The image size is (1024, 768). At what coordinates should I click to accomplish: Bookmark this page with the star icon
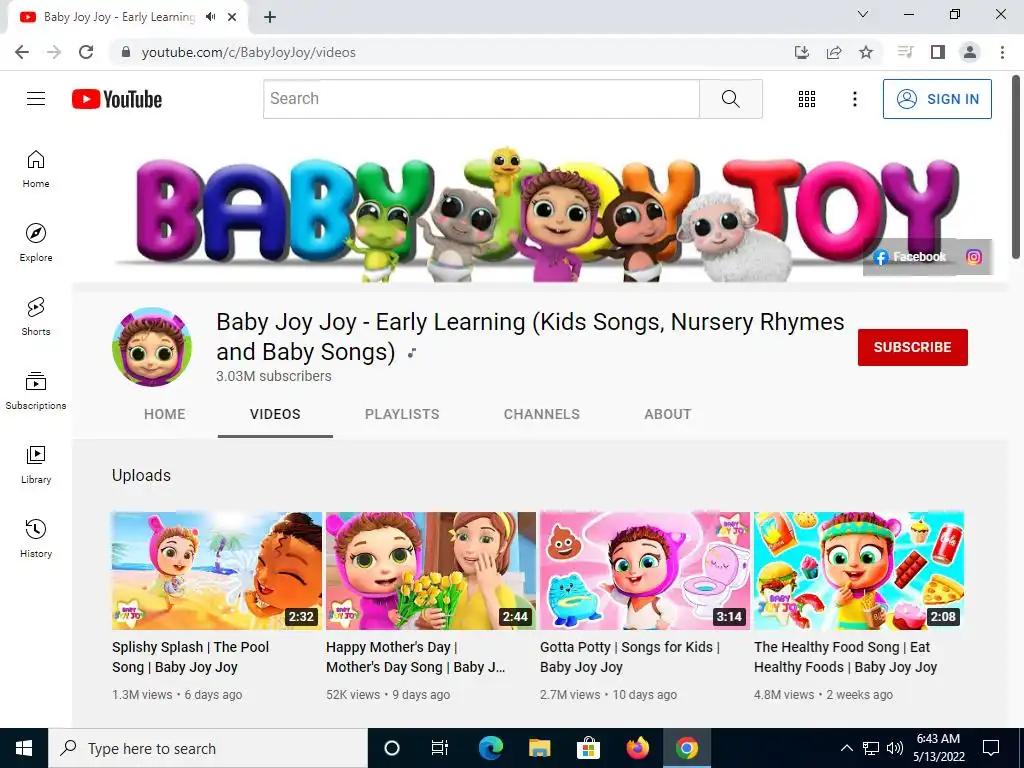coord(866,52)
